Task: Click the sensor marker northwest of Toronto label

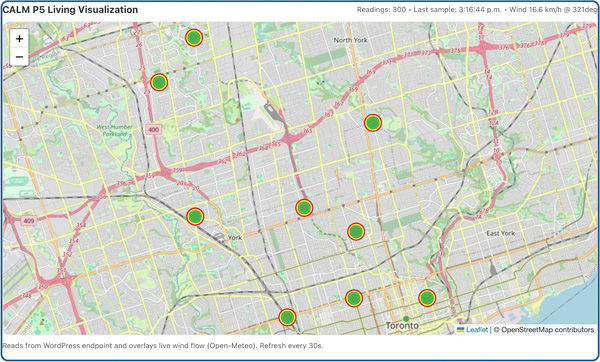Action: 354,298
